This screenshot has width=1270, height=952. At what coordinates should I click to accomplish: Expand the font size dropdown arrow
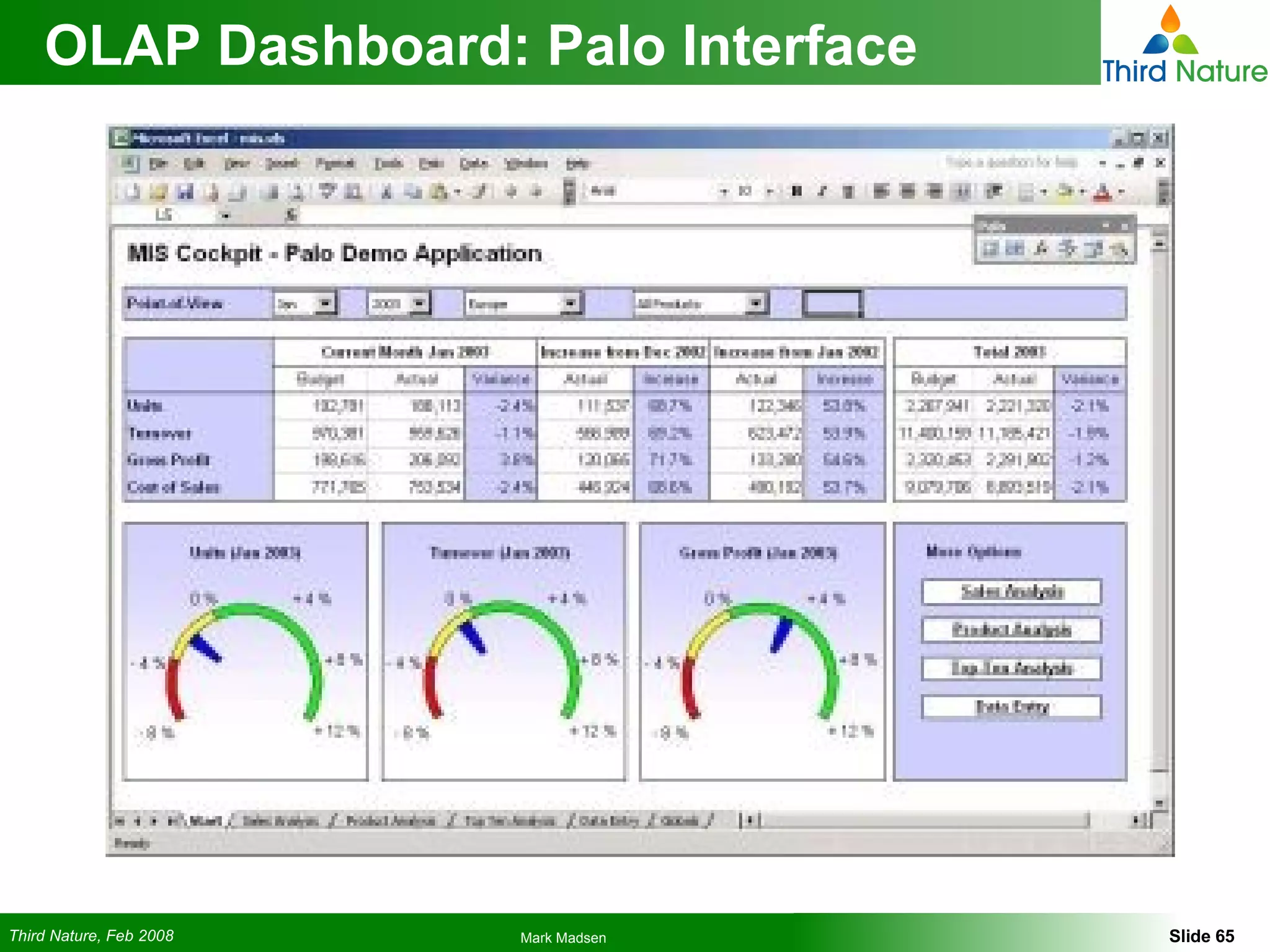coord(770,192)
